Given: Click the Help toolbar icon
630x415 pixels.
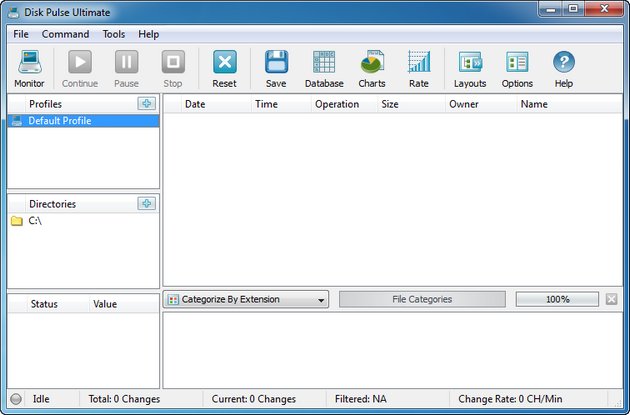Looking at the screenshot, I should click(x=564, y=68).
